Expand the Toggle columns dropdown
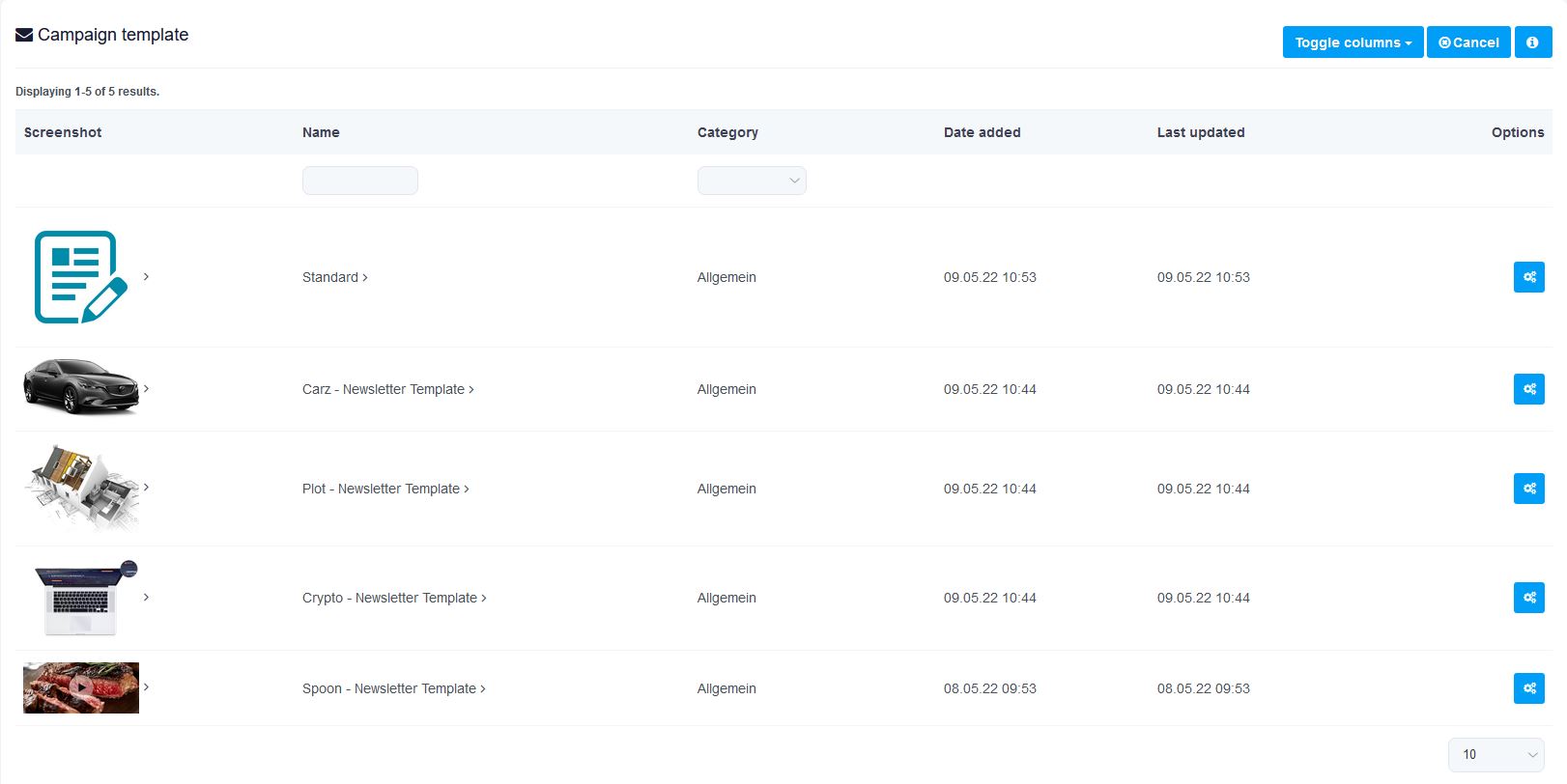Screen dimensions: 1567x784 [1352, 42]
